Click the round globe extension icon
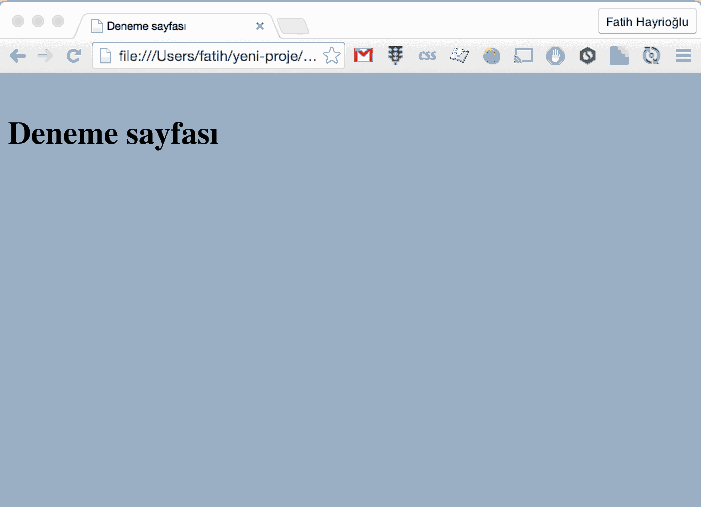701x507 pixels. pos(491,56)
